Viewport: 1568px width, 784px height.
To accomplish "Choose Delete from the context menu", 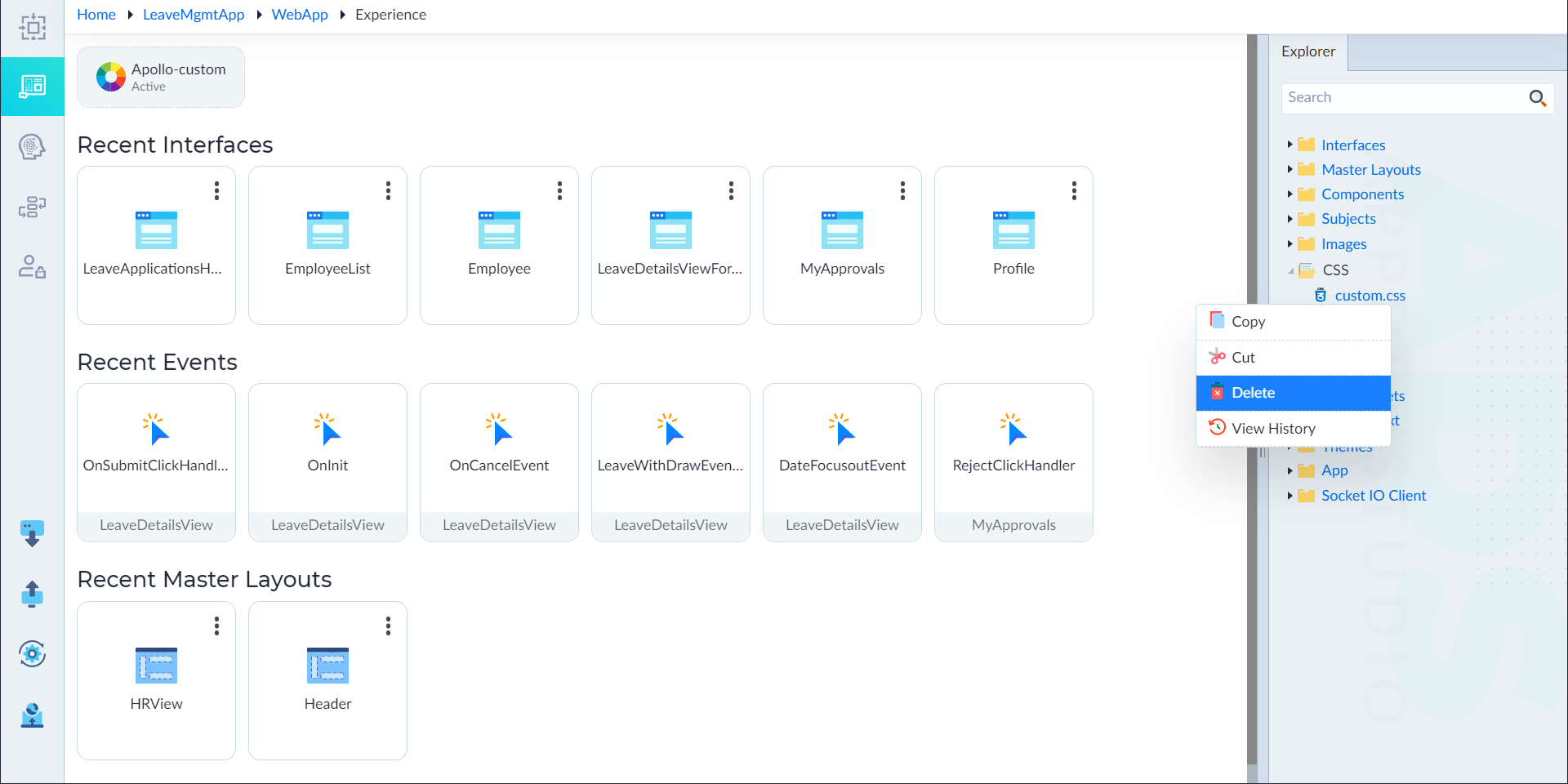I will [x=1294, y=393].
